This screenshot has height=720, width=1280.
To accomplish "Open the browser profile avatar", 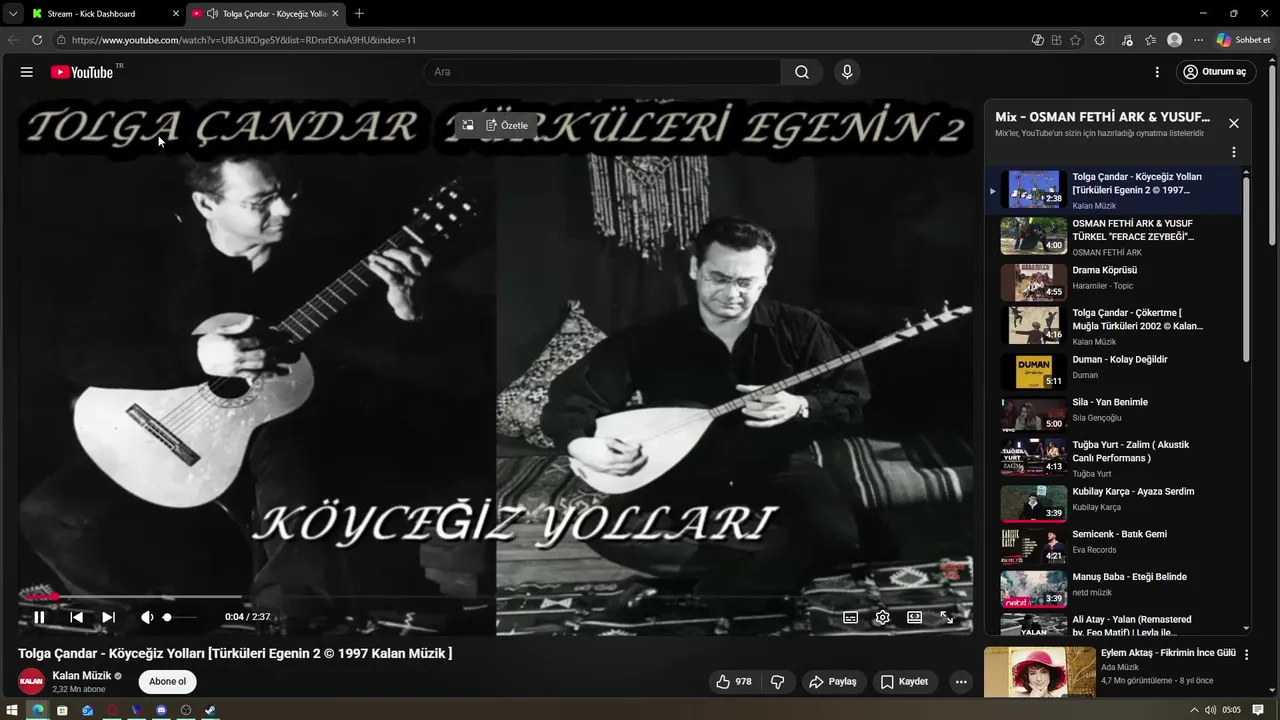I will [1174, 40].
